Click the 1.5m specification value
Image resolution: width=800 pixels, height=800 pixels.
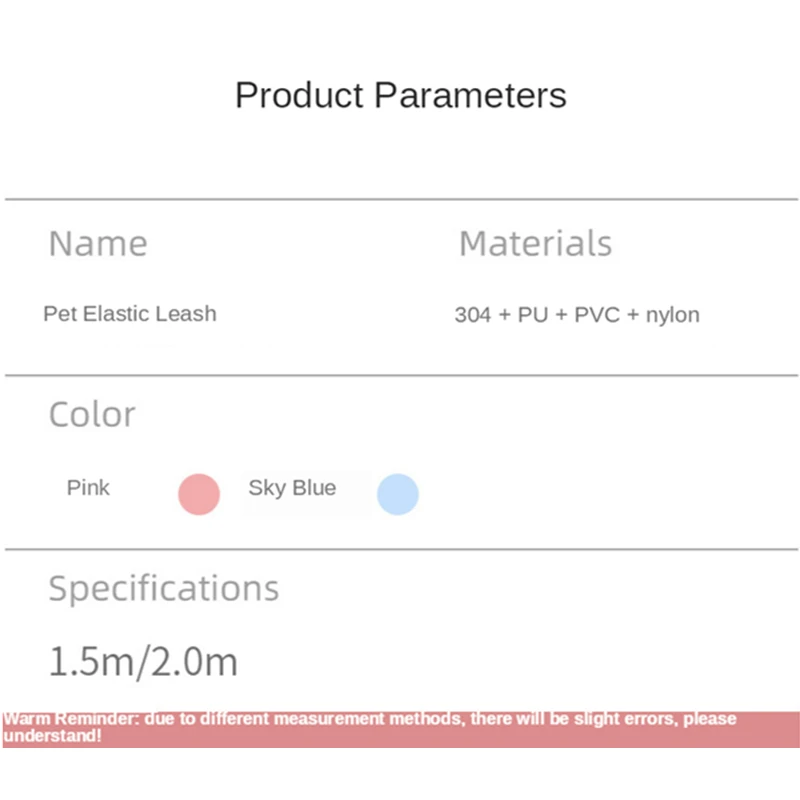(x=88, y=662)
